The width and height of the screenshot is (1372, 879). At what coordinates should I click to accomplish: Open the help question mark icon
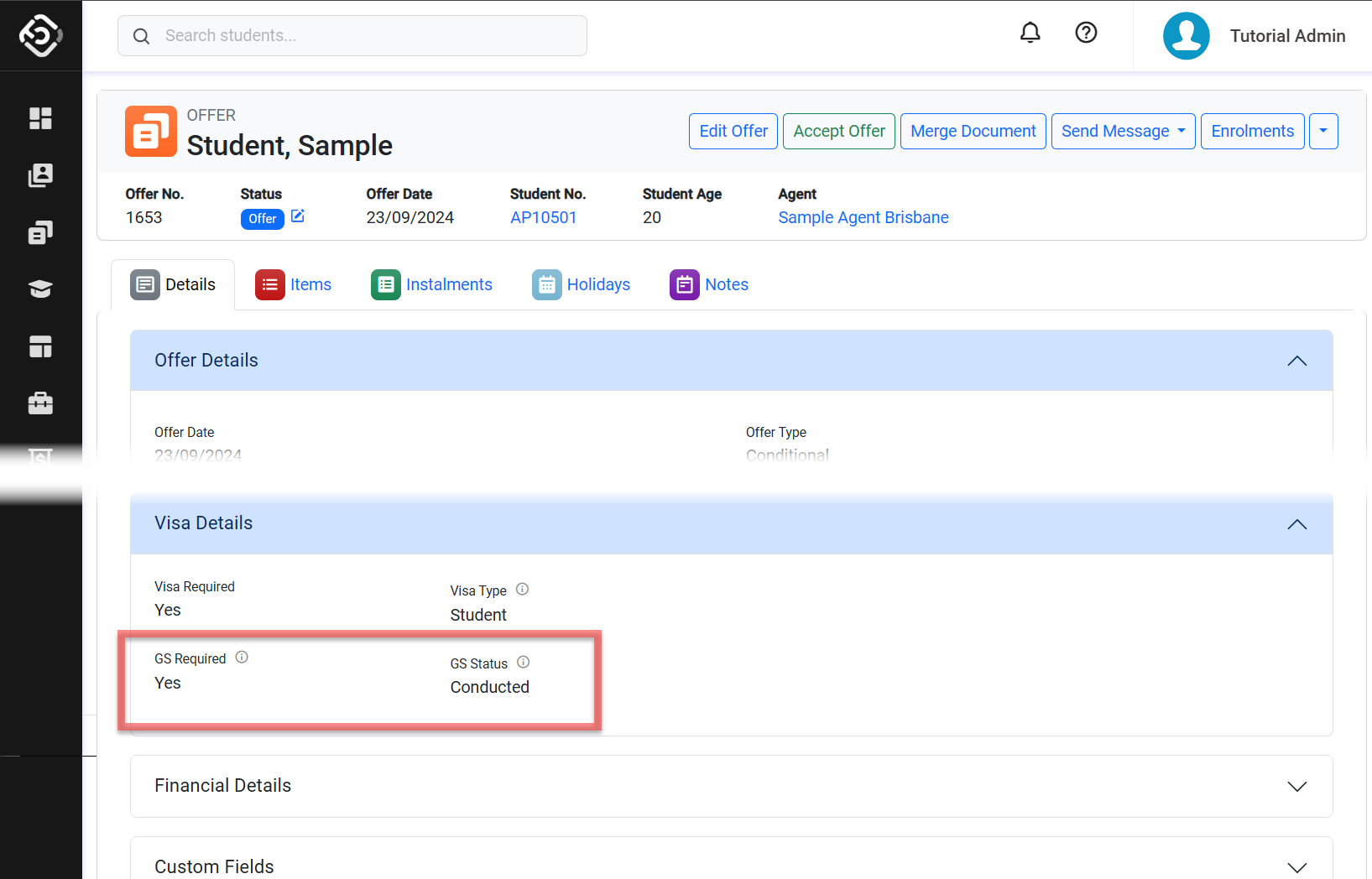[1086, 33]
